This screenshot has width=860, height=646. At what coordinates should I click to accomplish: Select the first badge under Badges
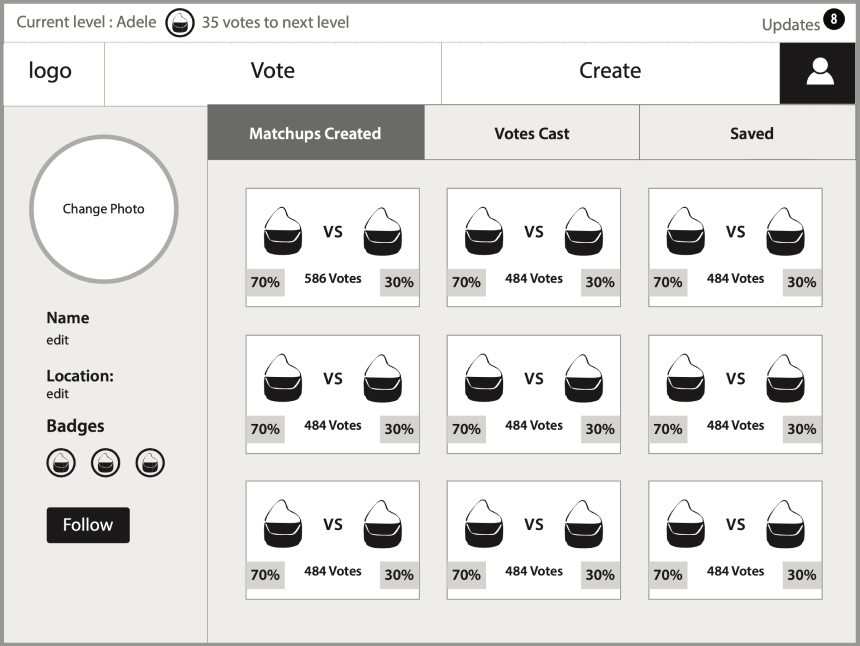click(61, 463)
